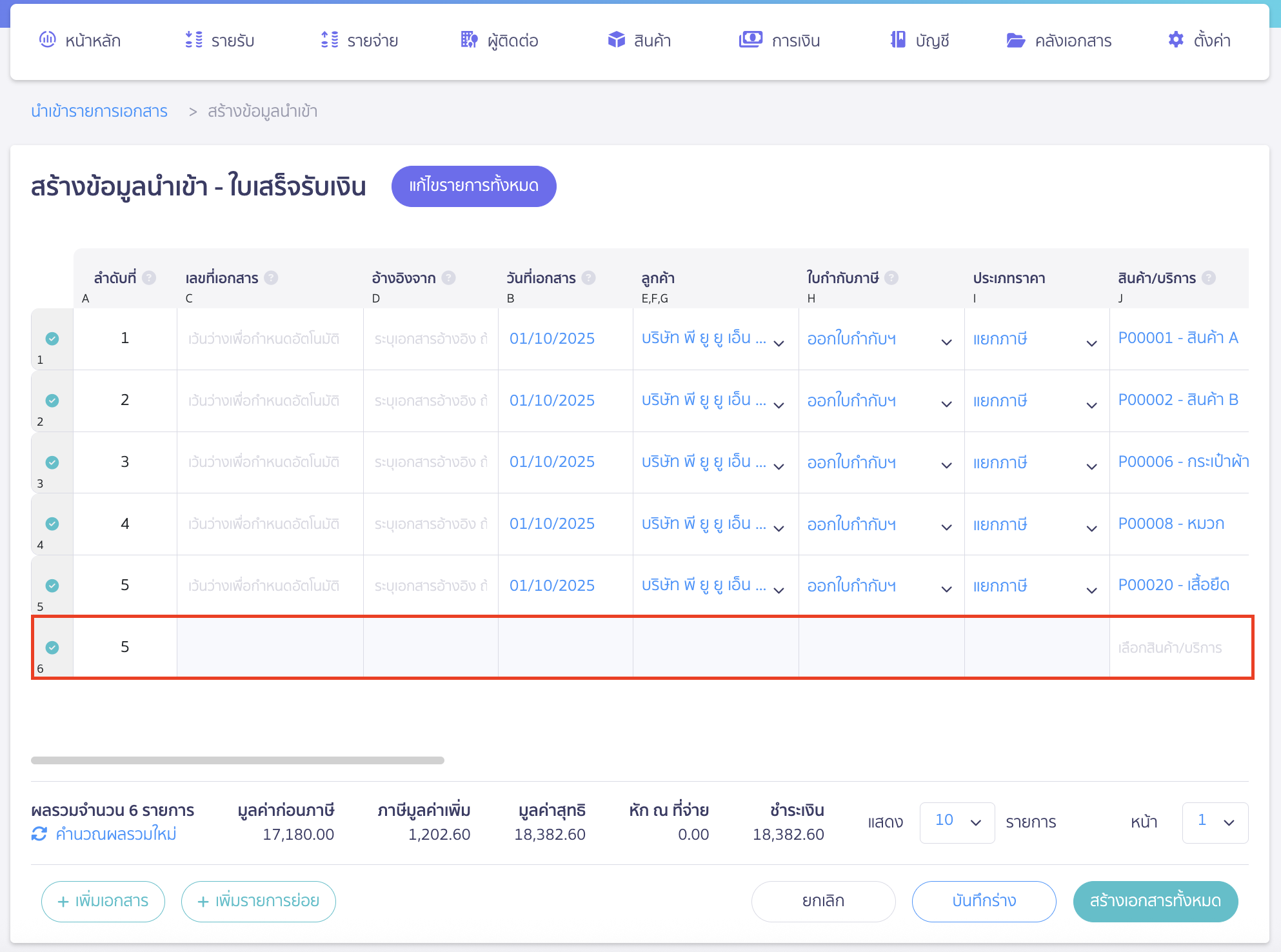Open the customer dropdown in row 2
Image resolution: width=1281 pixels, height=952 pixels.
click(x=779, y=405)
